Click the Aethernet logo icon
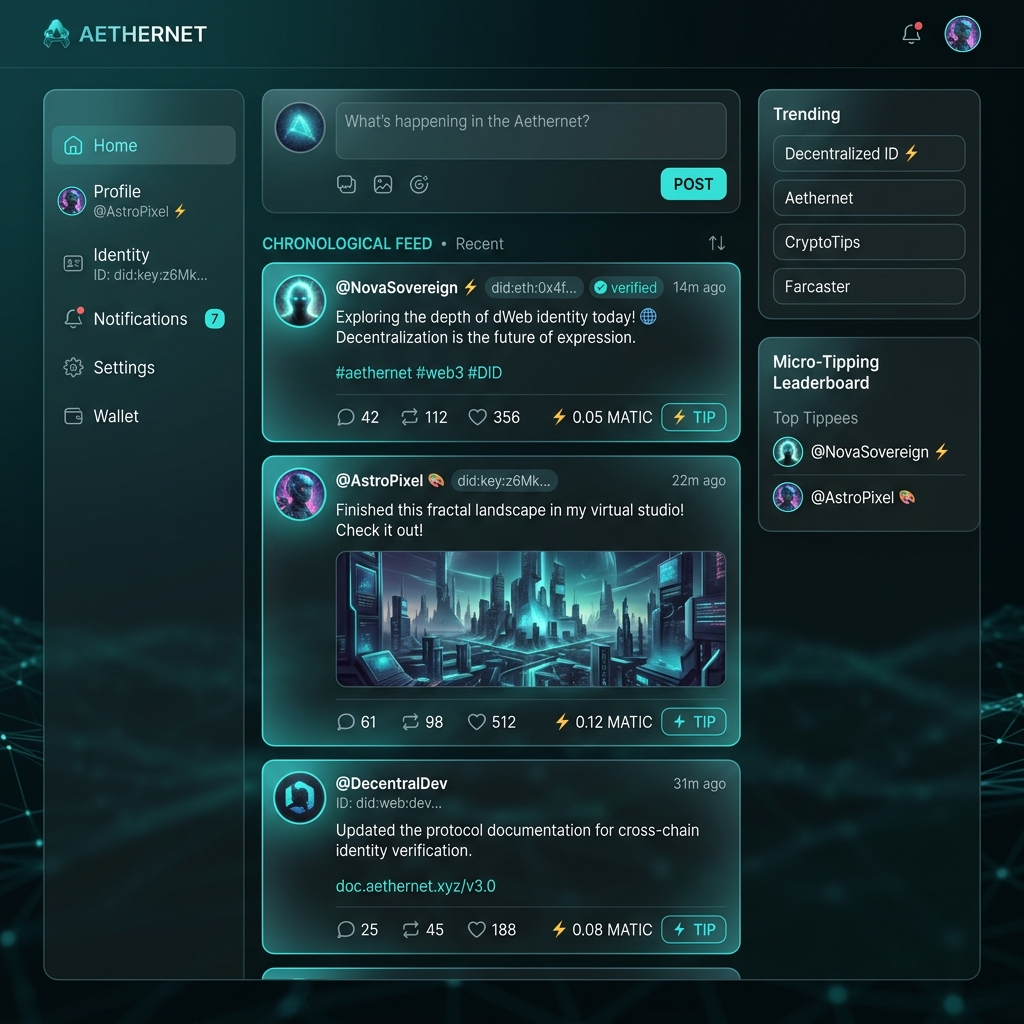 point(57,33)
